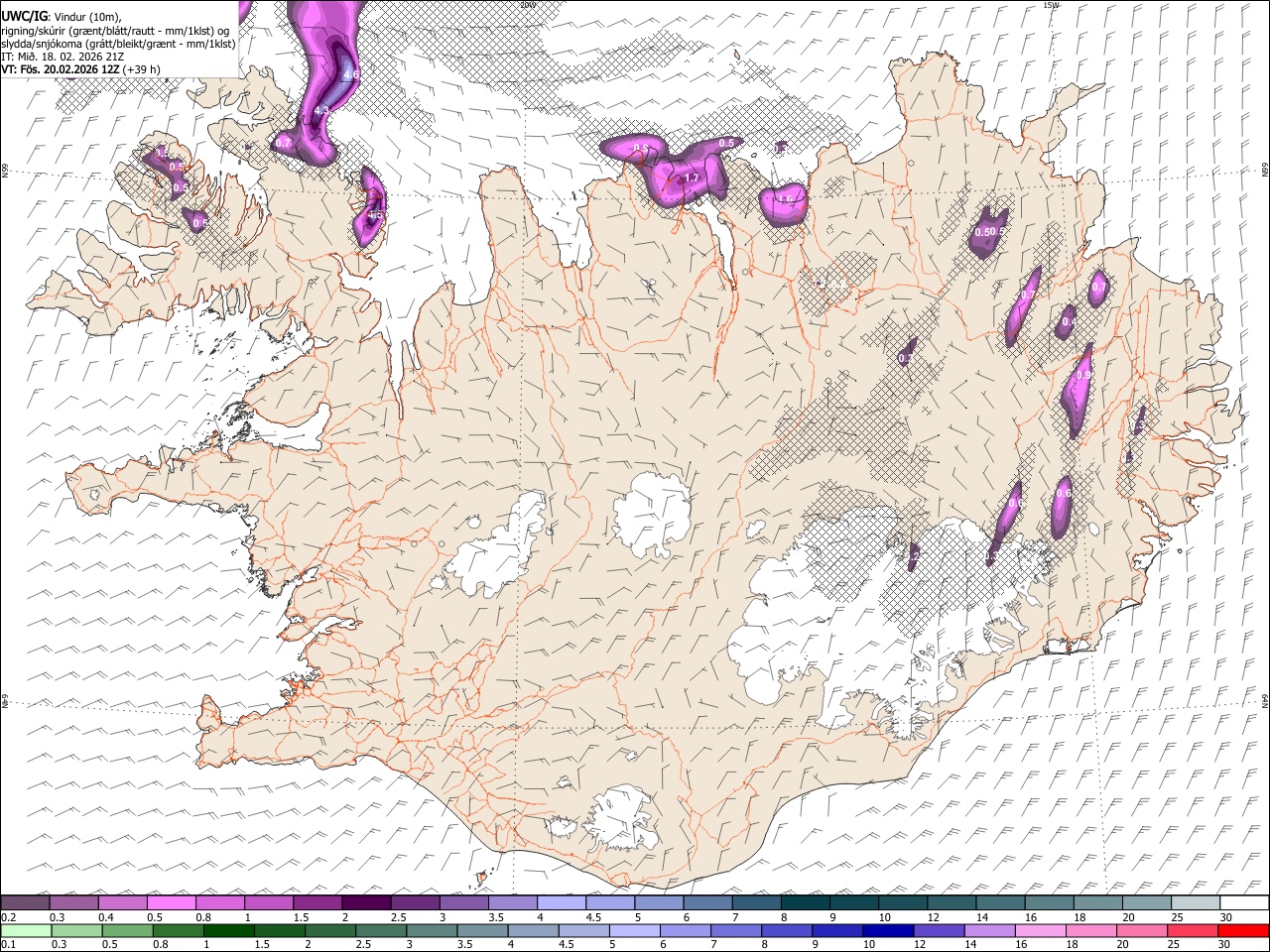Viewport: 1270px width, 952px height.
Task: Select the coral-red 25–30 rain legend swatch
Action: (x=1192, y=930)
